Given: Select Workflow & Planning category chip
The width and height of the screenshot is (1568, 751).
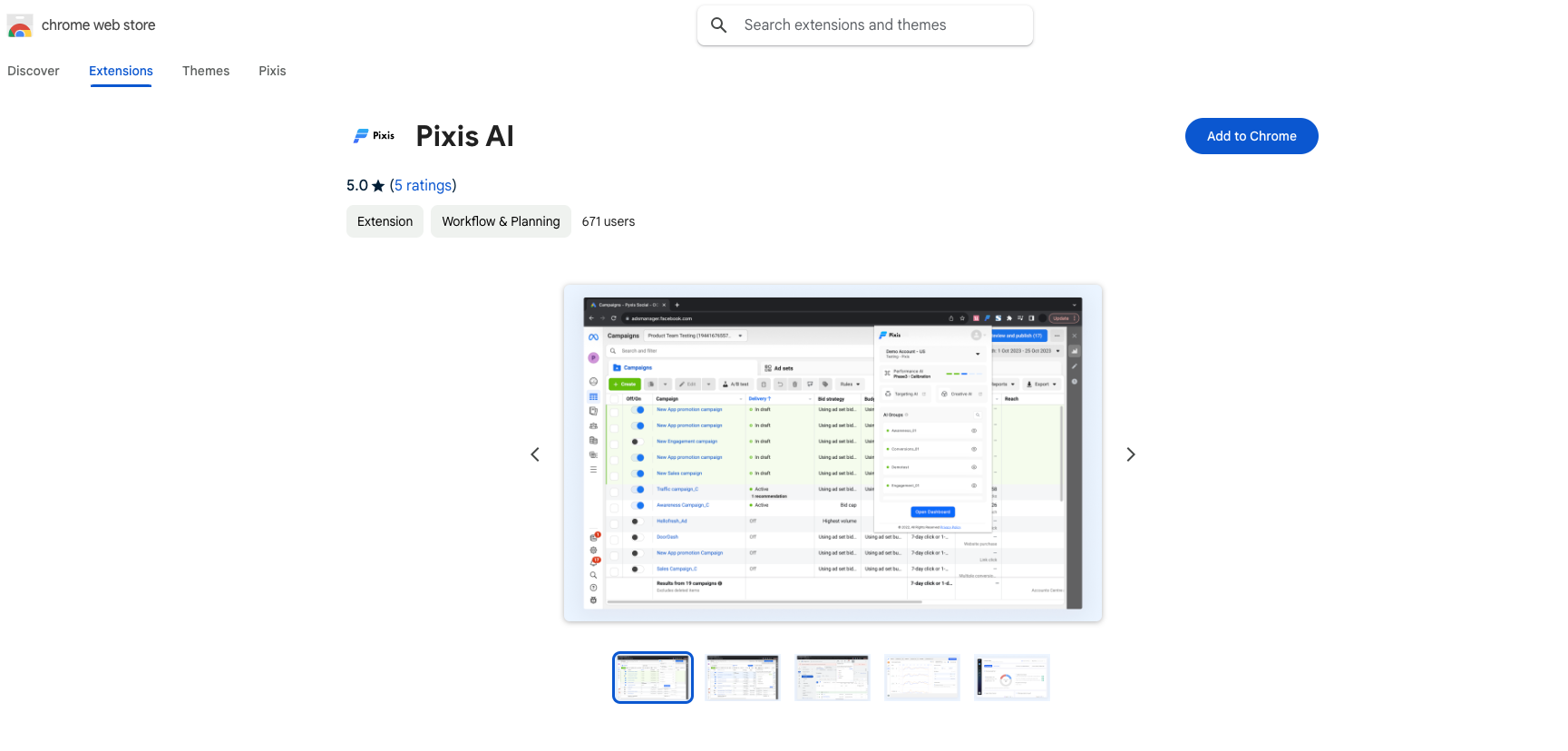Looking at the screenshot, I should [x=501, y=221].
